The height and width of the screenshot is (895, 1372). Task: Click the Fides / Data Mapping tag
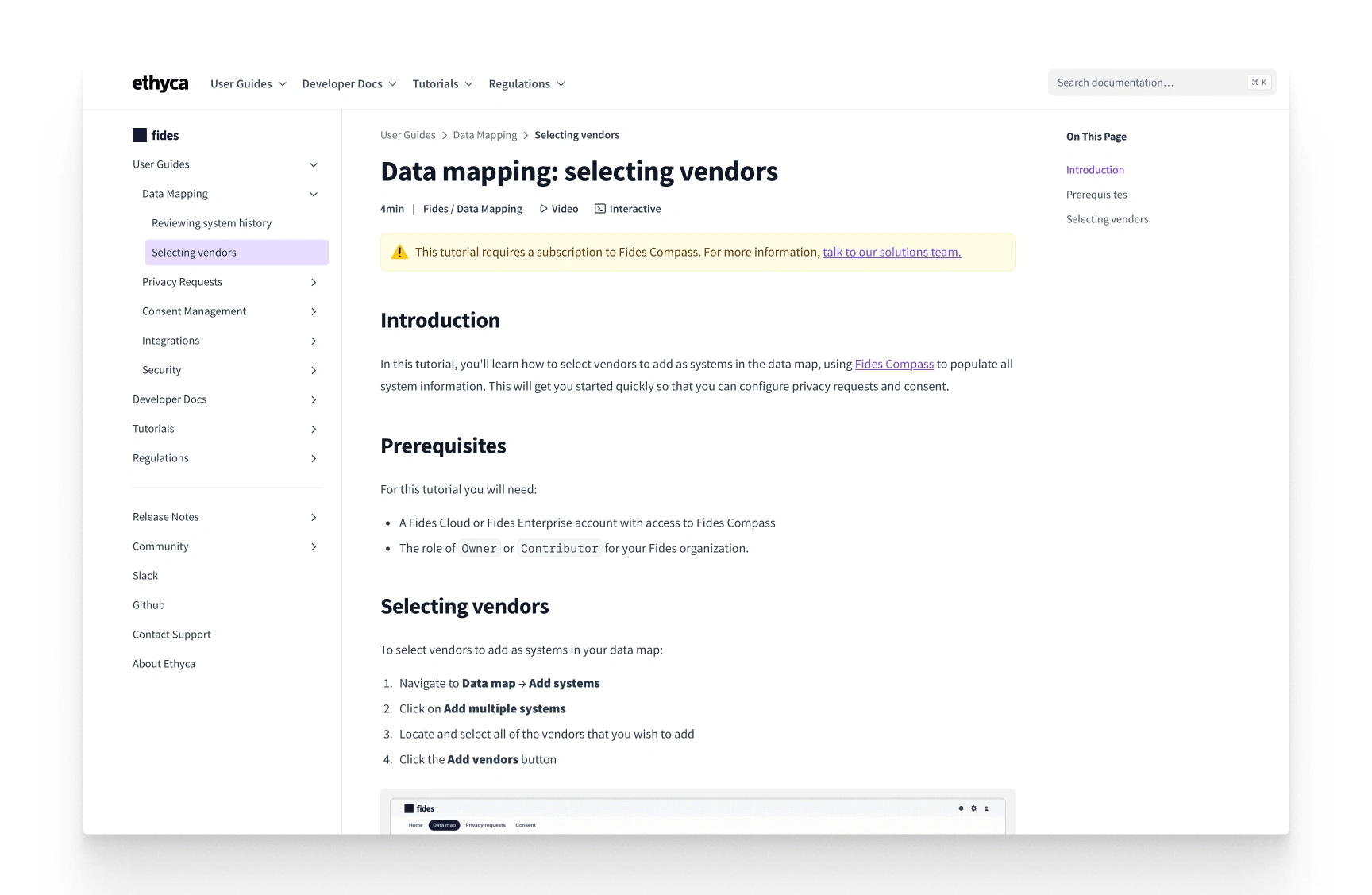coord(472,209)
